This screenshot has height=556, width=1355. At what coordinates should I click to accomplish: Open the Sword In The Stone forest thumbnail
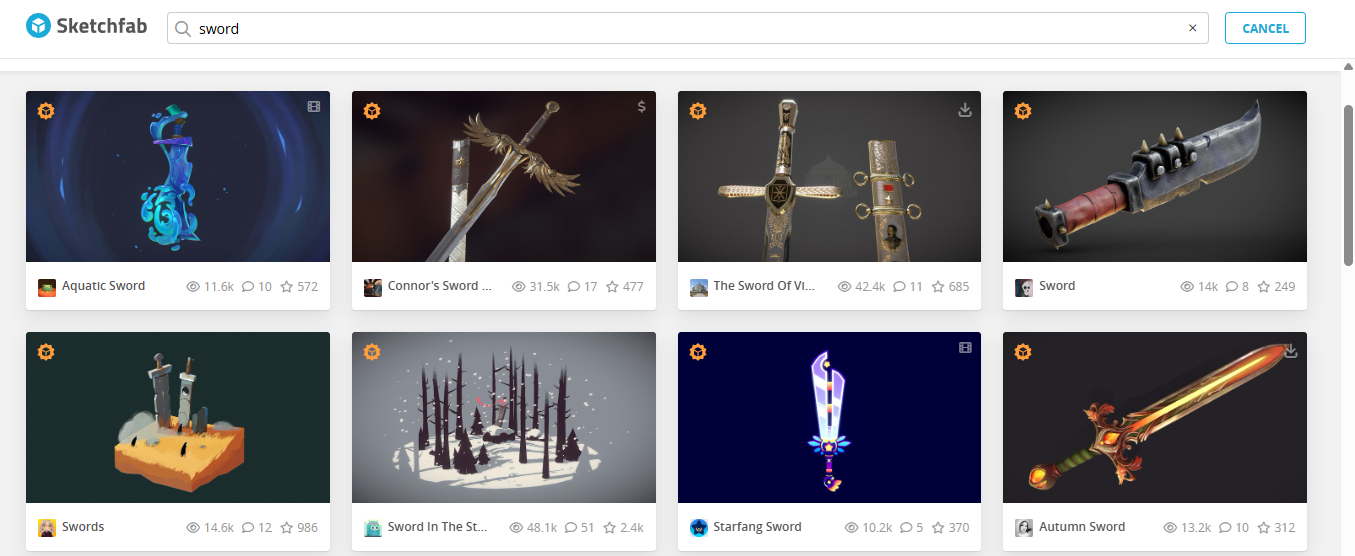[504, 418]
